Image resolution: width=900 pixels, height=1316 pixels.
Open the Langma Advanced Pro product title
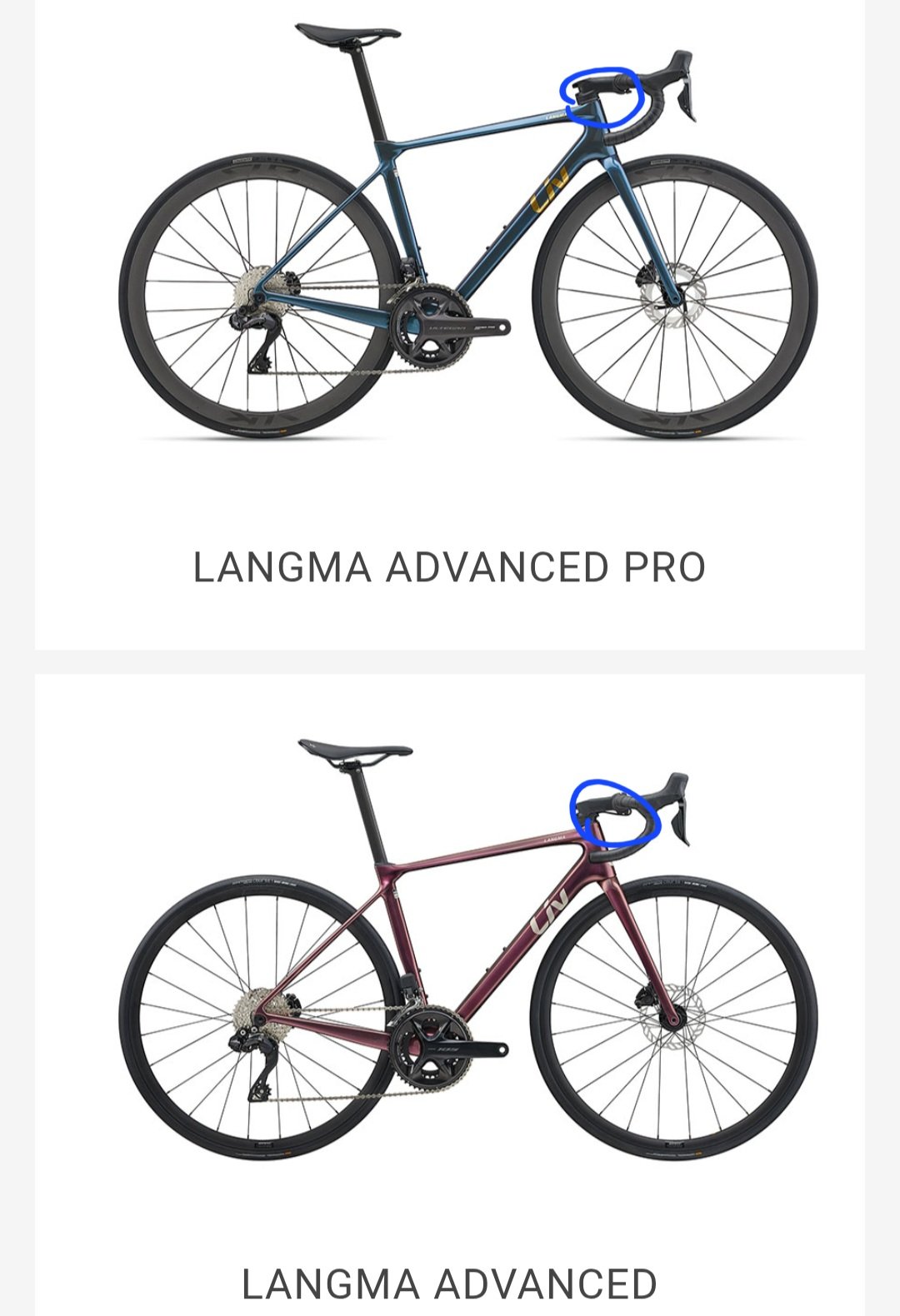pos(449,567)
